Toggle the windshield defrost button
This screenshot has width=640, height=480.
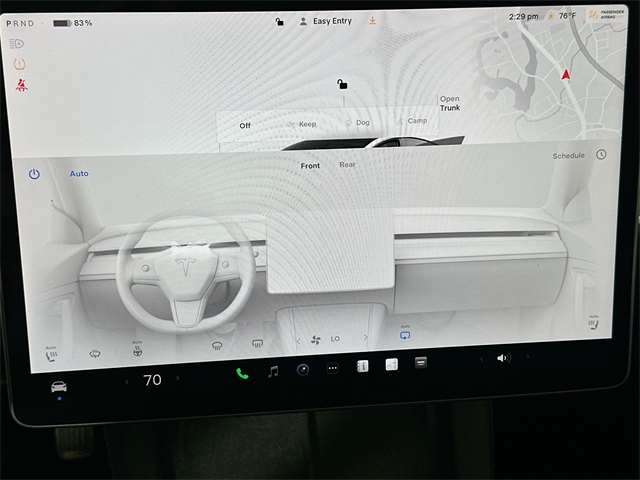coord(95,353)
